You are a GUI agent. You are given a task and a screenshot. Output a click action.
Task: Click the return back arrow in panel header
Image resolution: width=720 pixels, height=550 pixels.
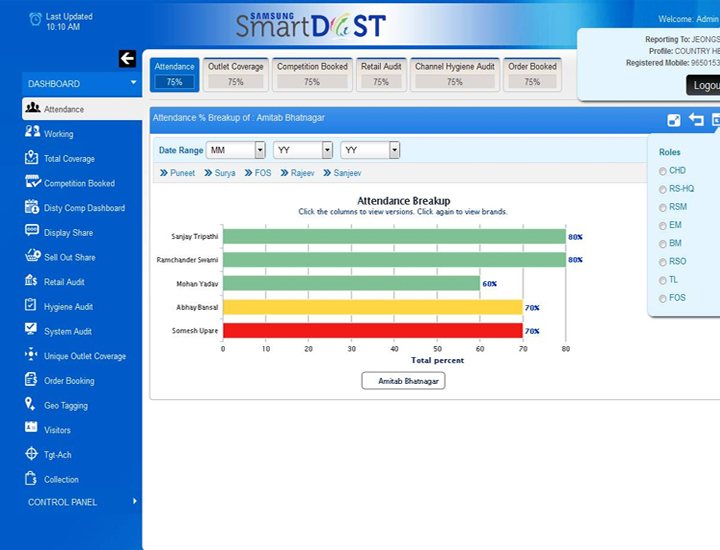(x=696, y=120)
